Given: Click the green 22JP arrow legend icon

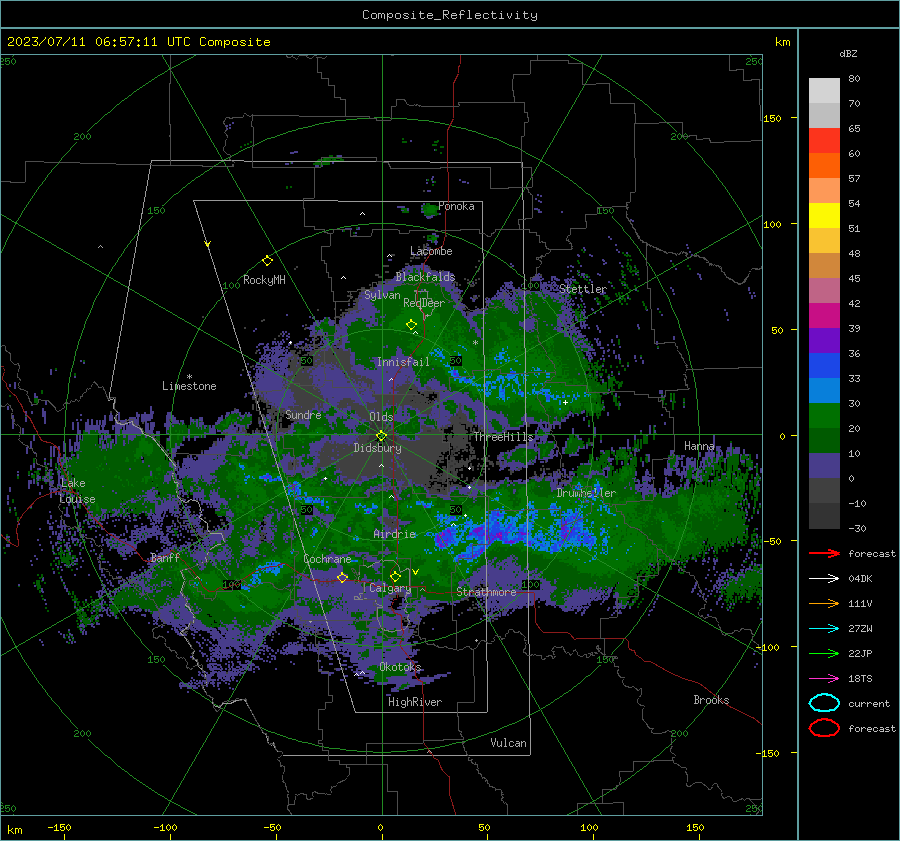Looking at the screenshot, I should [824, 653].
